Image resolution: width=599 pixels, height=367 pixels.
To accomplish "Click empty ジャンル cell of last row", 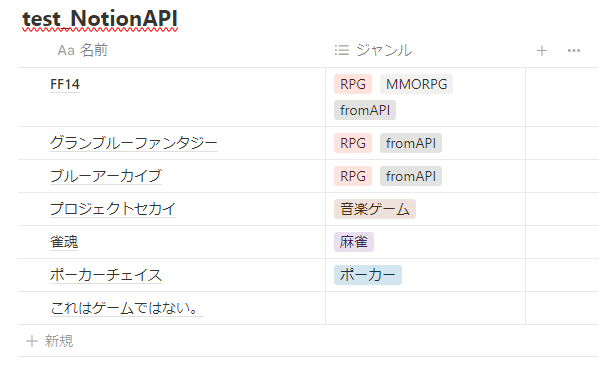I will [x=425, y=308].
